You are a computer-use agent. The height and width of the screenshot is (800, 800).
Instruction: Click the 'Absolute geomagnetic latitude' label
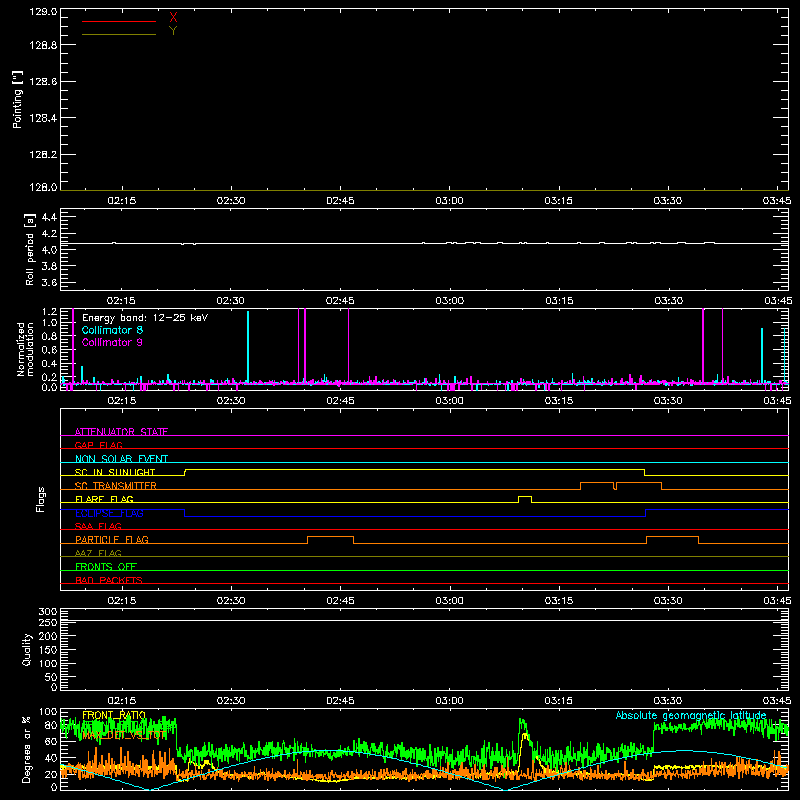coord(691,715)
